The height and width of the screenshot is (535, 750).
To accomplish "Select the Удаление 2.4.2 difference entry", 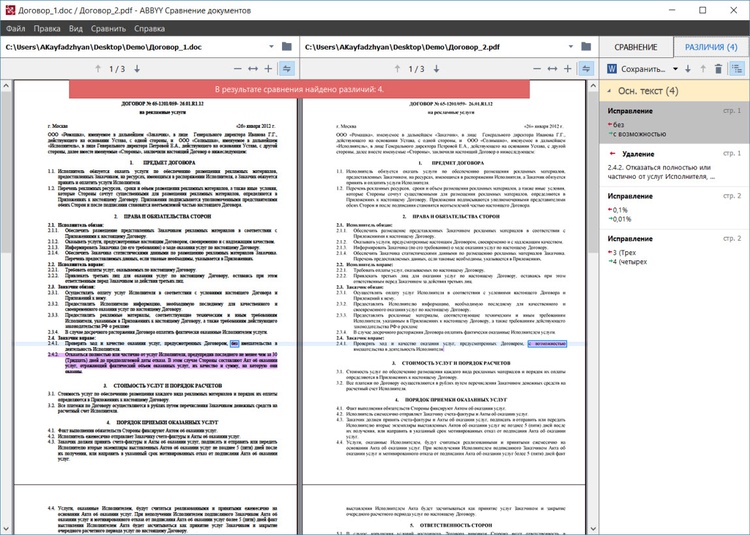I will (674, 165).
